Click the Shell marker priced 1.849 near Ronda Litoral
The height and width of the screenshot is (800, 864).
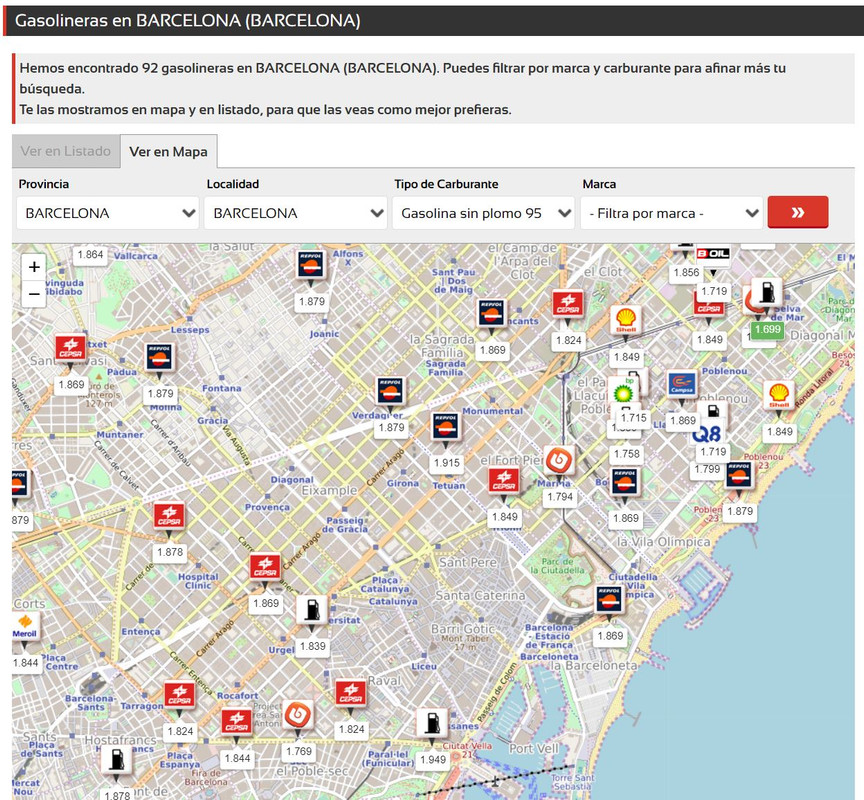click(779, 395)
